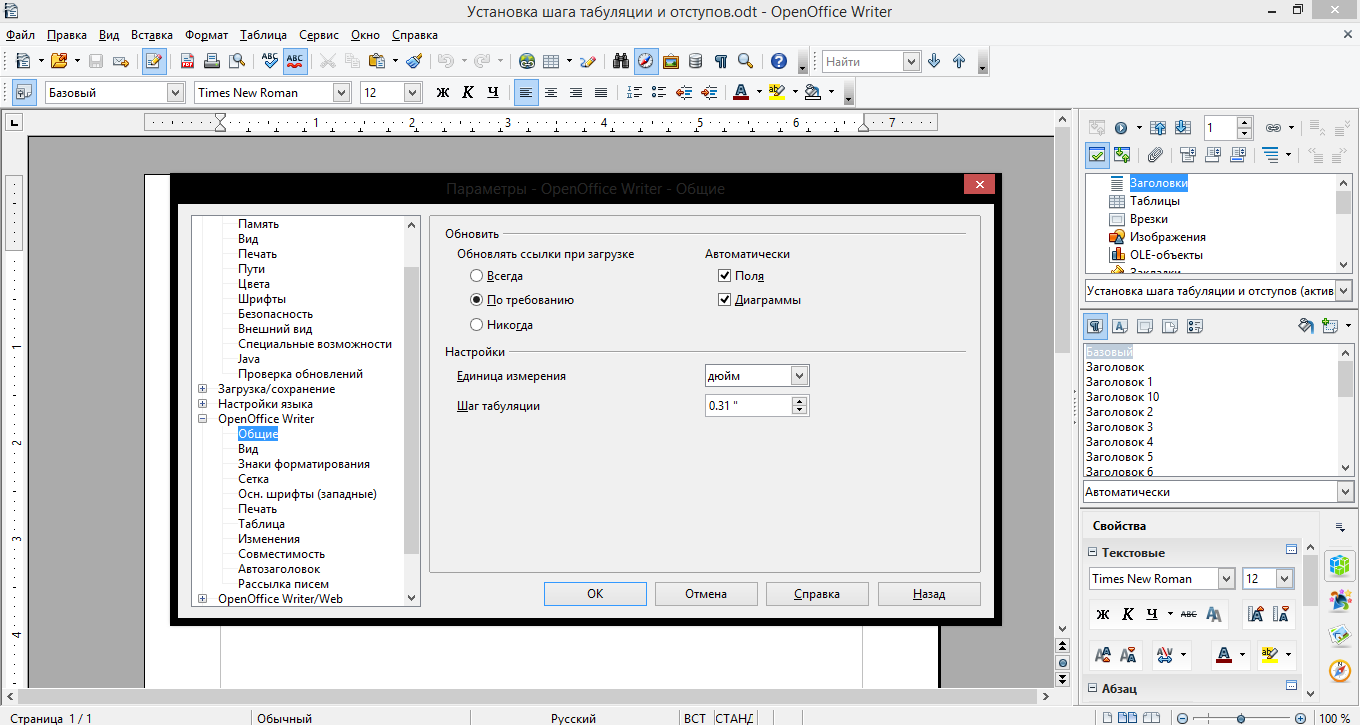Click the Справка button in the dialog
This screenshot has height=725, width=1360.
[817, 594]
